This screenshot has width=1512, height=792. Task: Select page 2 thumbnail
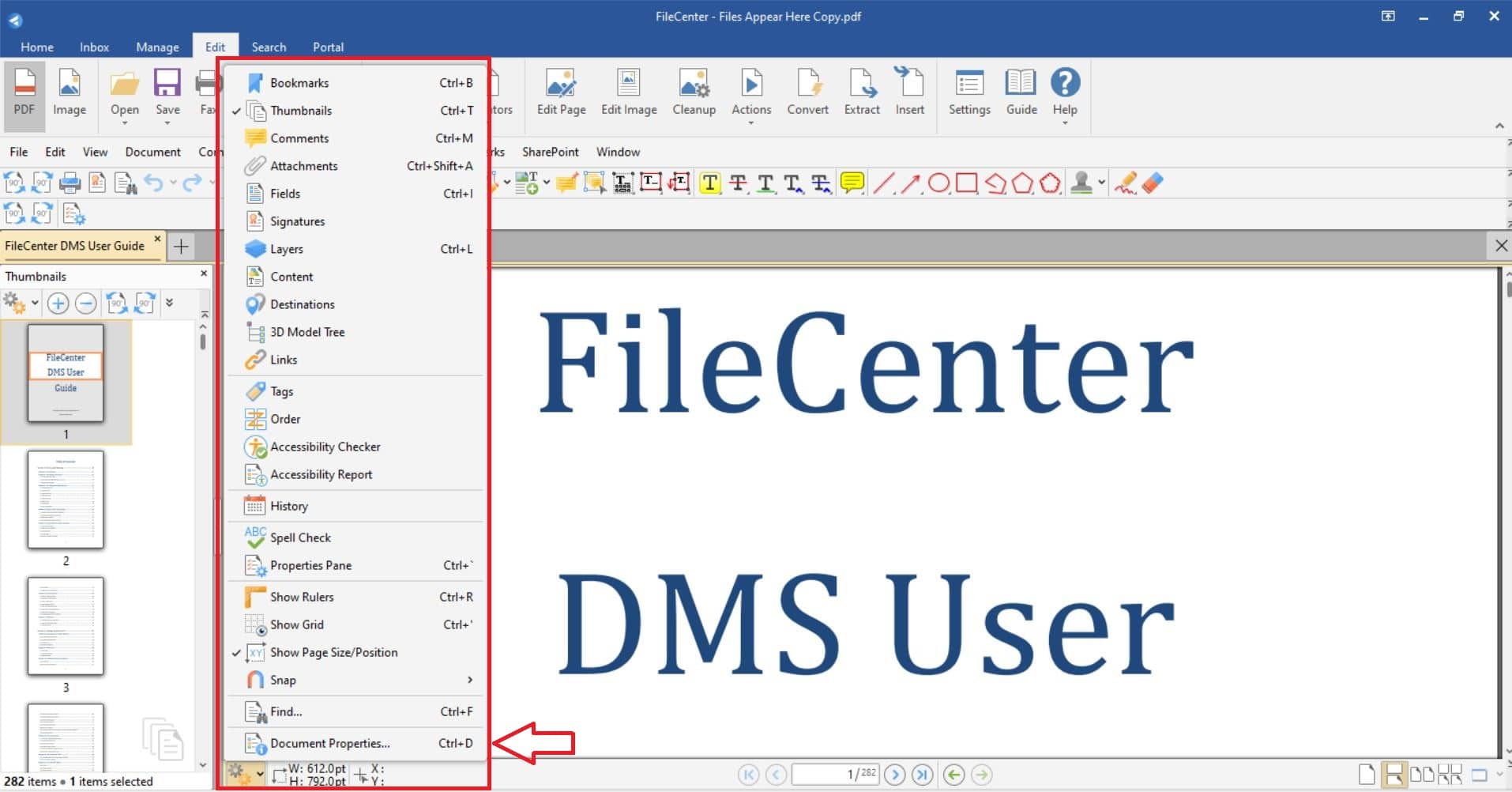[66, 500]
